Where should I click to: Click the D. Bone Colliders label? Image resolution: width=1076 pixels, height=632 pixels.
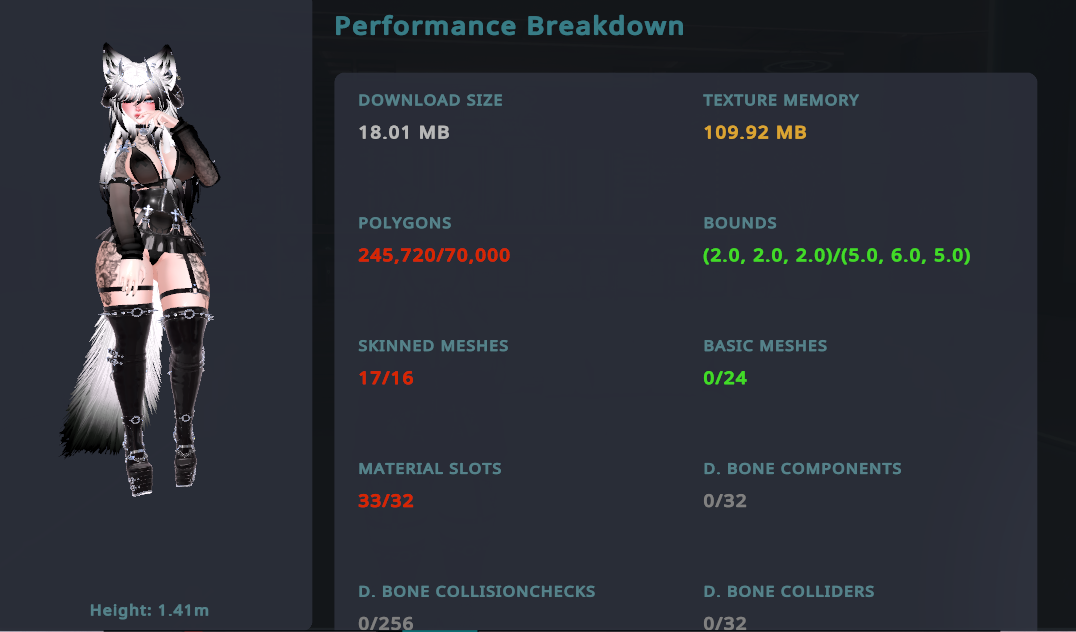(x=788, y=591)
